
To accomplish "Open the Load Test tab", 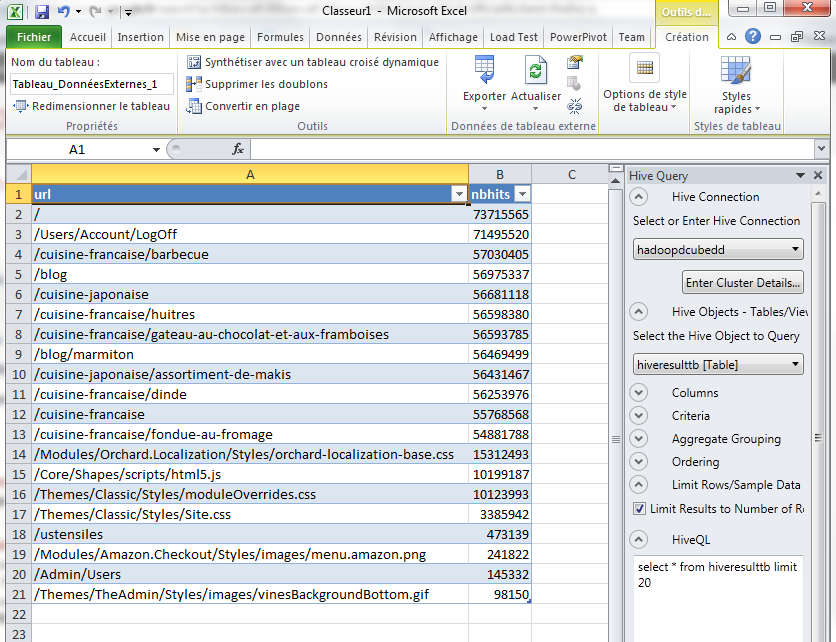I will click(514, 37).
